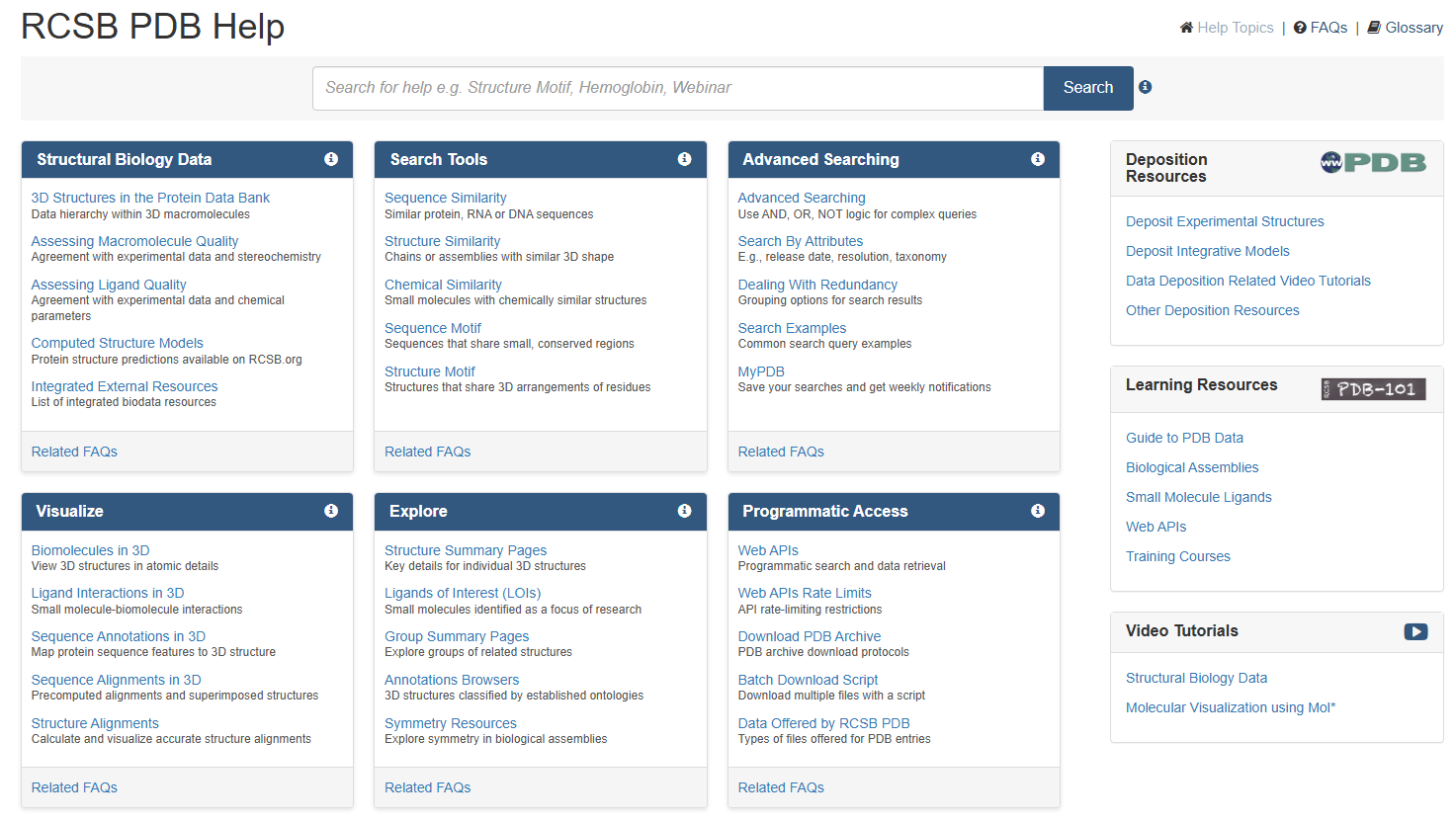Click the video play icon in Video Tutorials
This screenshot has height=823, width=1456.
[1415, 631]
